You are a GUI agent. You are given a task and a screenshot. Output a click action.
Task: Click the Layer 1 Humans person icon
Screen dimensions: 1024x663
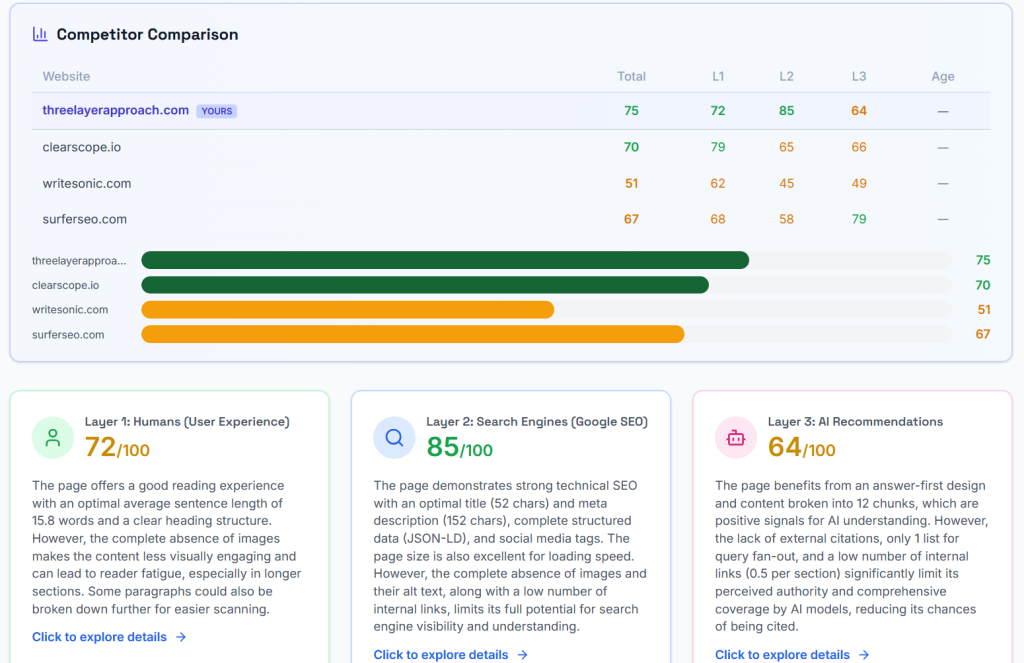[53, 438]
